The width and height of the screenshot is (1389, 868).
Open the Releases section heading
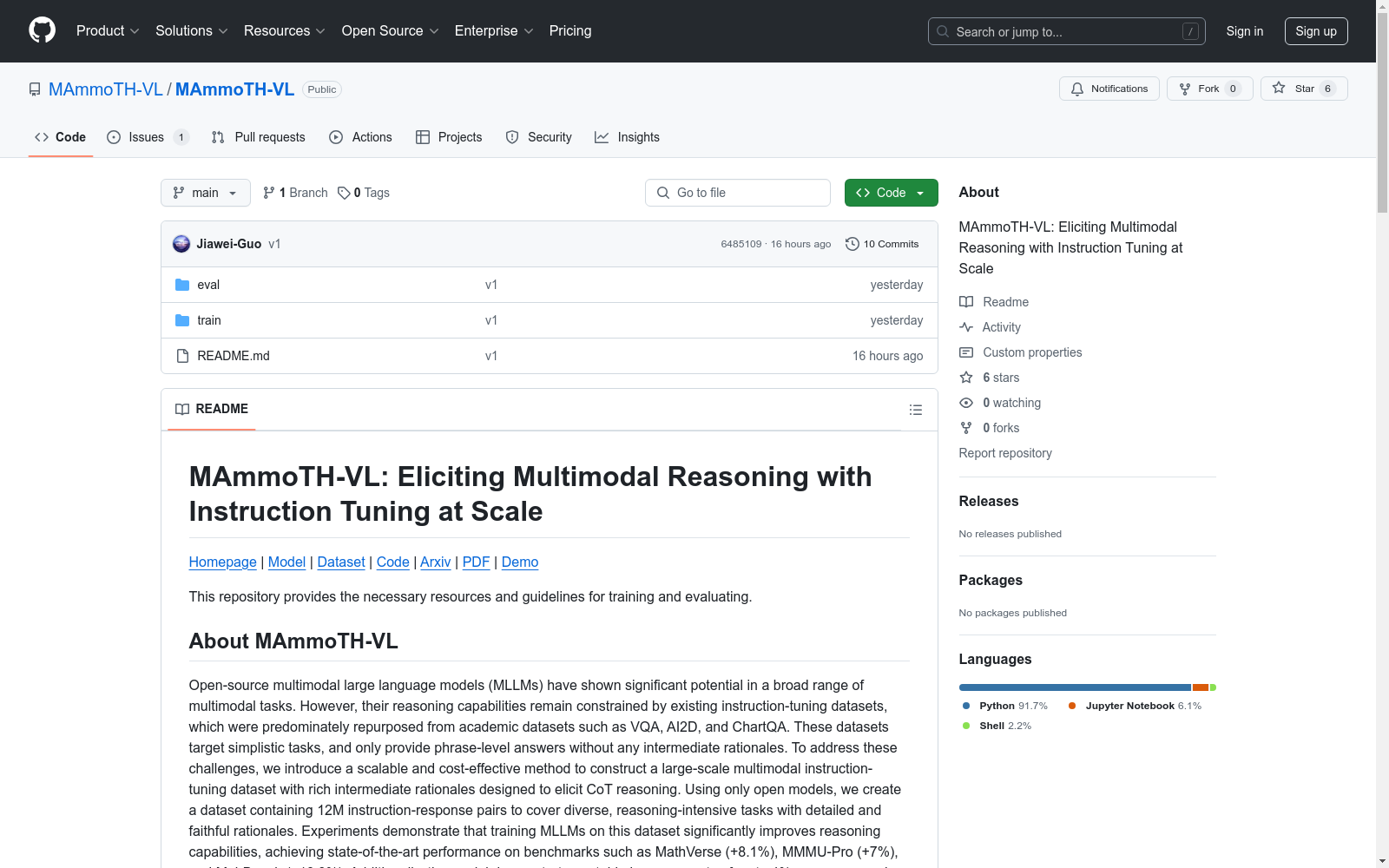989,501
